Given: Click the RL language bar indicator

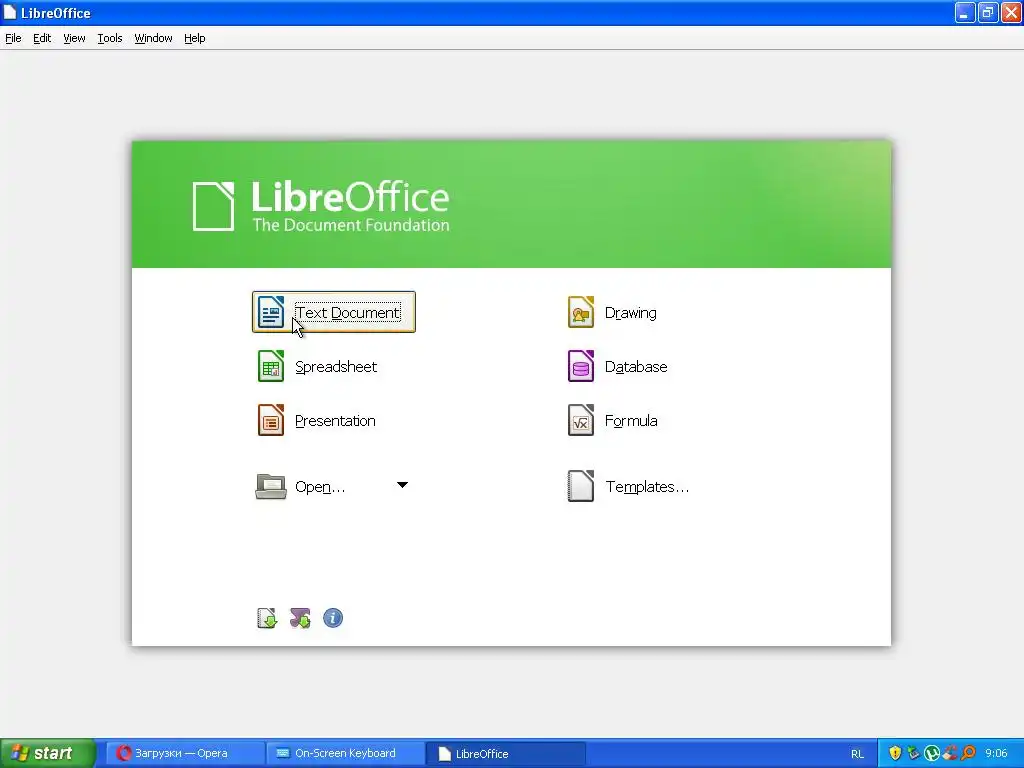Looking at the screenshot, I should pyautogui.click(x=857, y=754).
